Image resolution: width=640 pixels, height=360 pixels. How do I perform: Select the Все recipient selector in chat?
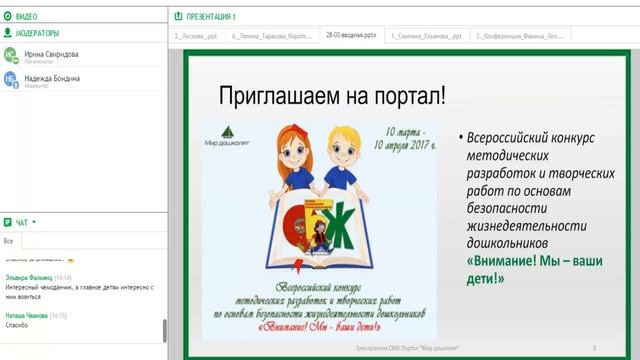[9, 241]
